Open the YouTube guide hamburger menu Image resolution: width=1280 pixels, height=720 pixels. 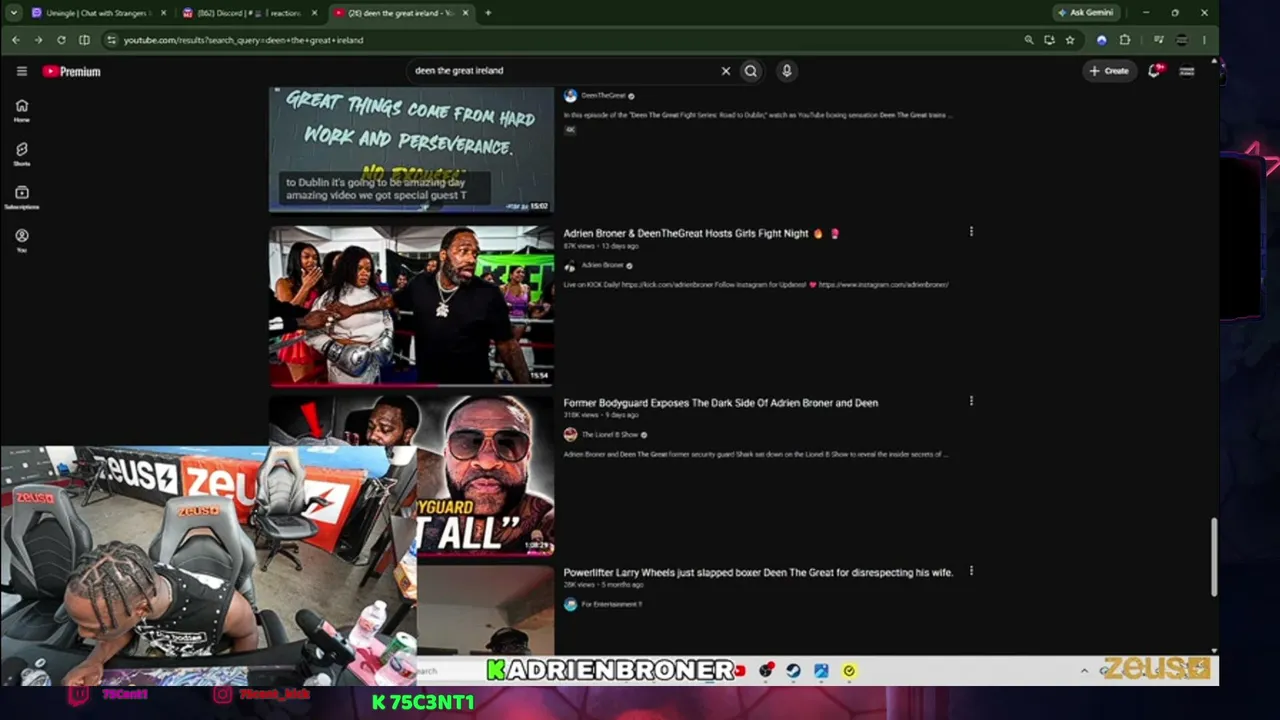point(21,71)
